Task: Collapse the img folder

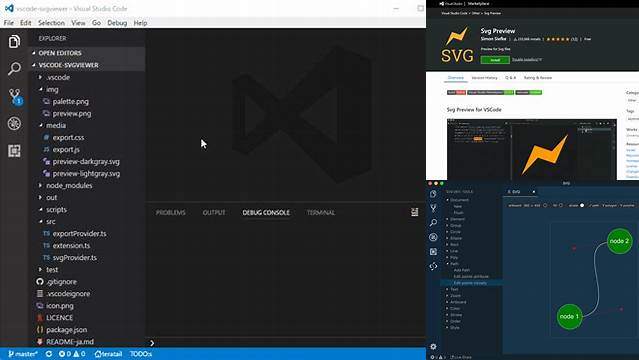Action: 40,89
